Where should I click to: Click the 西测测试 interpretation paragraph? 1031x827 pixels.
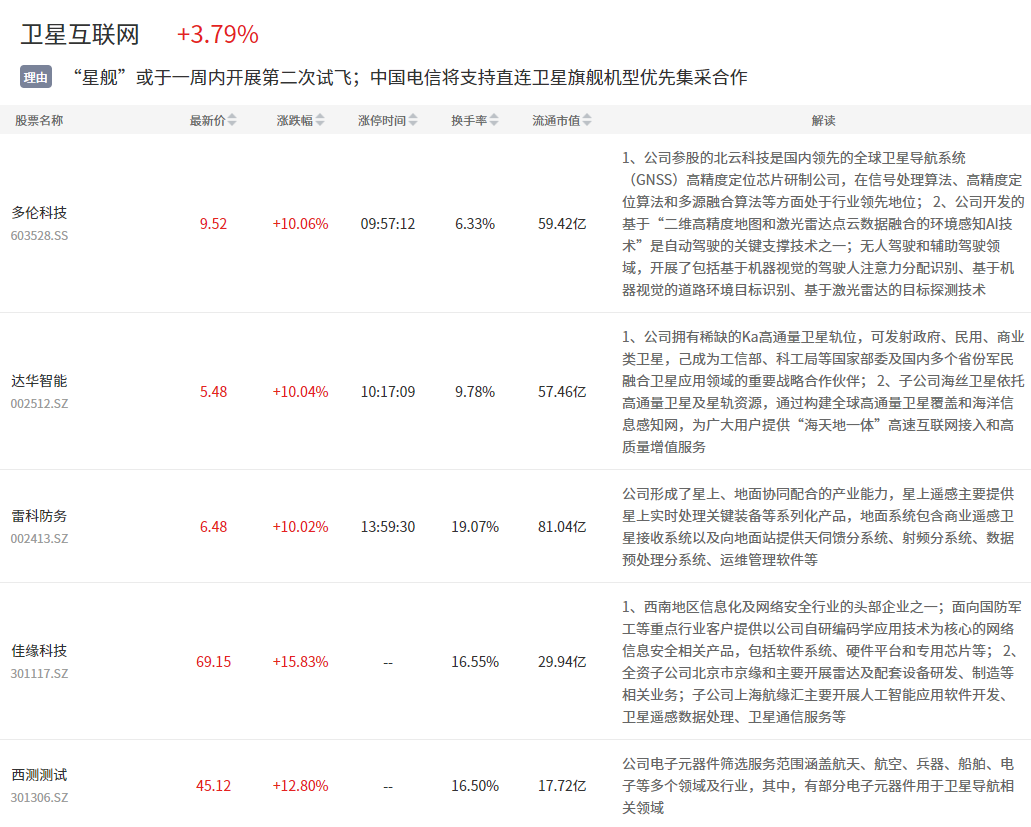[819, 786]
